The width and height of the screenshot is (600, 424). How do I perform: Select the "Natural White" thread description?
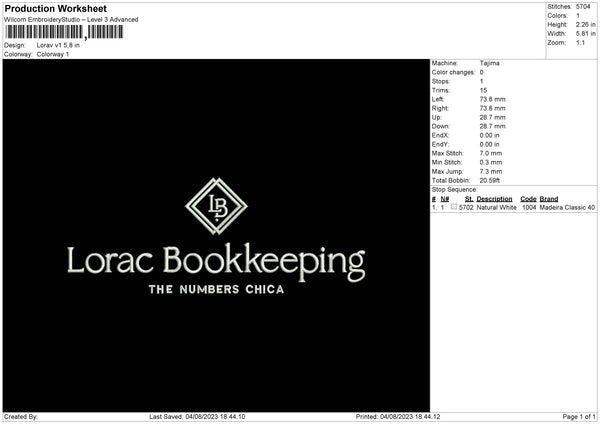[497, 207]
